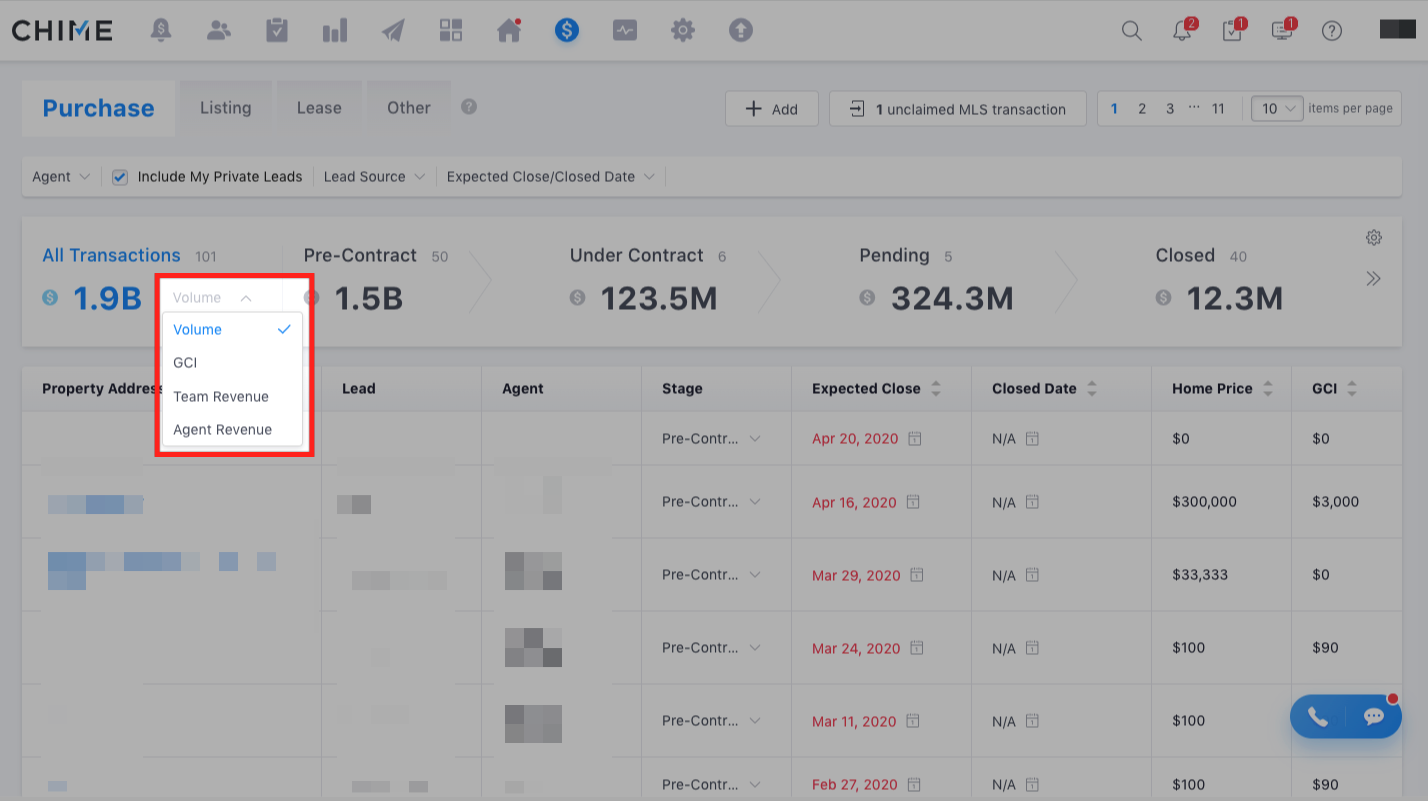Screen dimensions: 1428x801
Task: Switch to the Other tab
Action: (408, 108)
